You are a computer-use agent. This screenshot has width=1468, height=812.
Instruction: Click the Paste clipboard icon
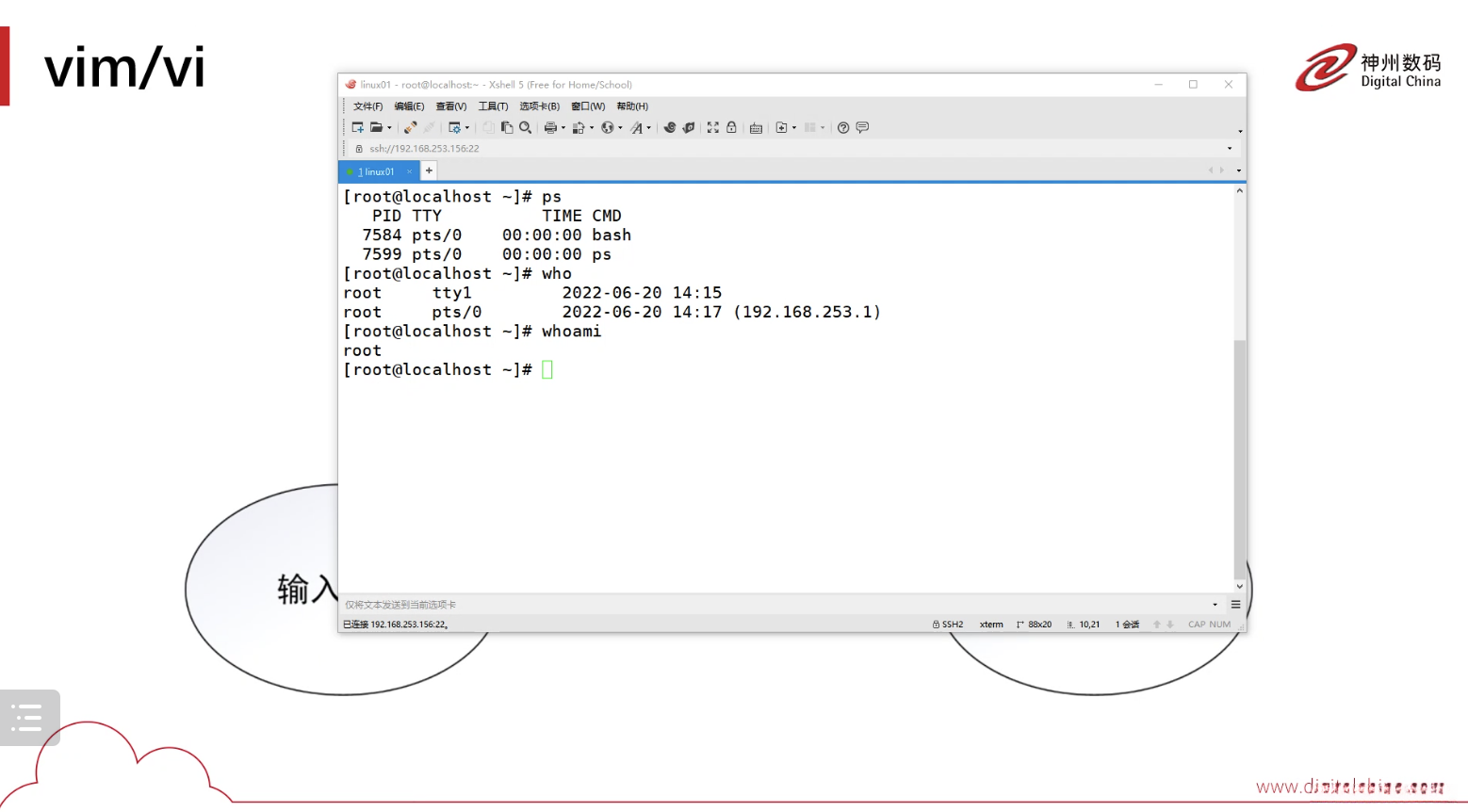[x=507, y=127]
